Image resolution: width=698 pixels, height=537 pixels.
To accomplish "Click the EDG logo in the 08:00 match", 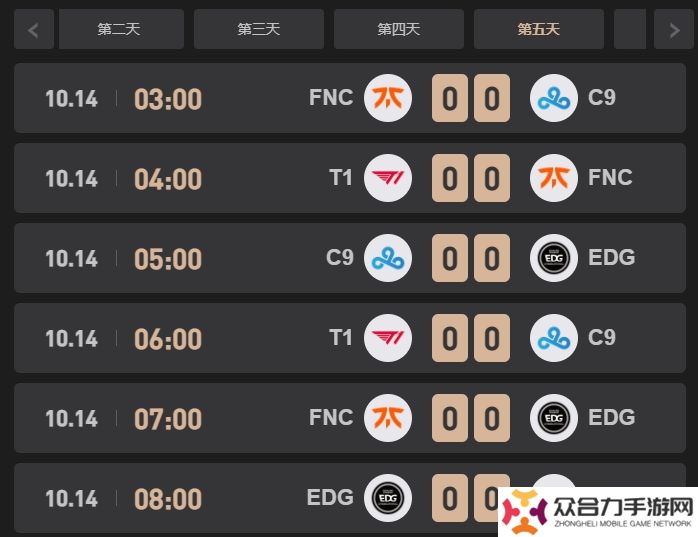I will click(x=388, y=498).
